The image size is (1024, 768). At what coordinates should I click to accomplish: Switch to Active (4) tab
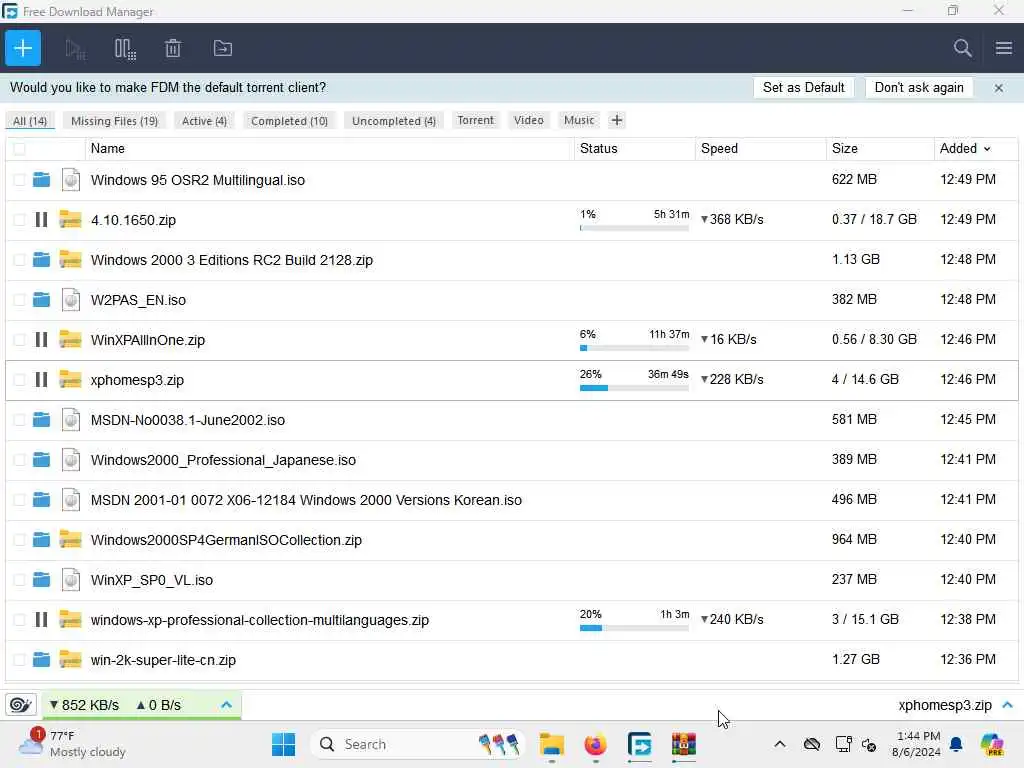point(204,121)
